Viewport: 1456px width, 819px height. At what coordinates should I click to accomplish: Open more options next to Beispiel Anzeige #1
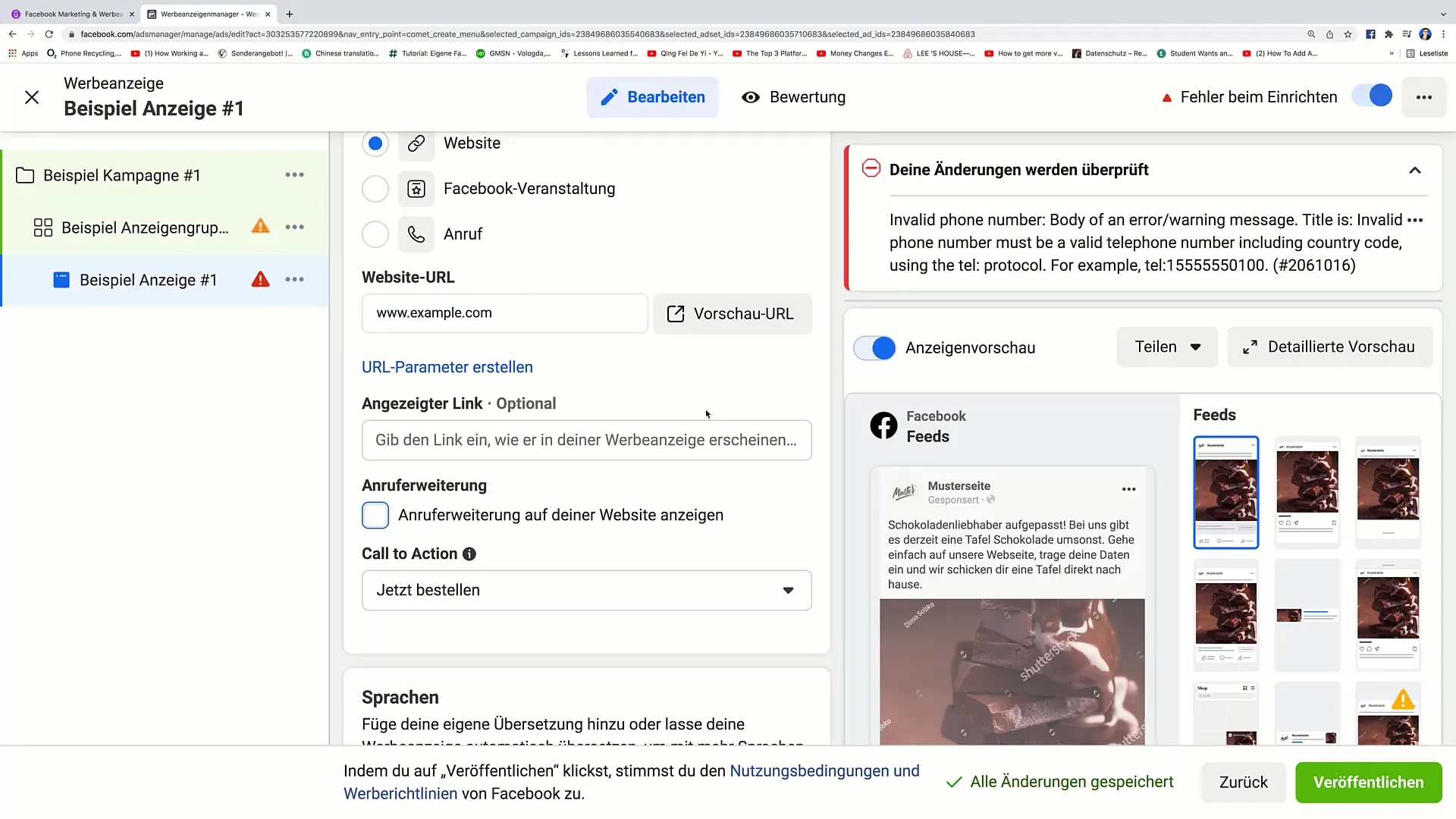click(x=294, y=280)
